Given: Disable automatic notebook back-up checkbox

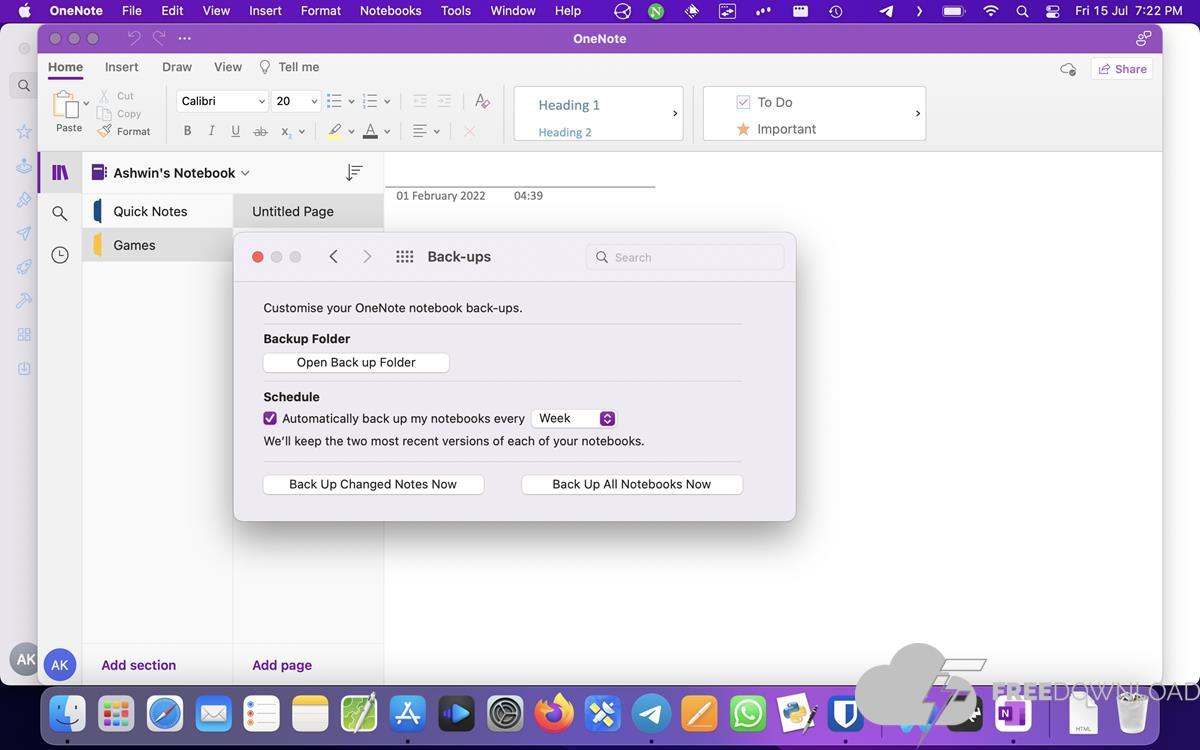Looking at the screenshot, I should tap(270, 419).
